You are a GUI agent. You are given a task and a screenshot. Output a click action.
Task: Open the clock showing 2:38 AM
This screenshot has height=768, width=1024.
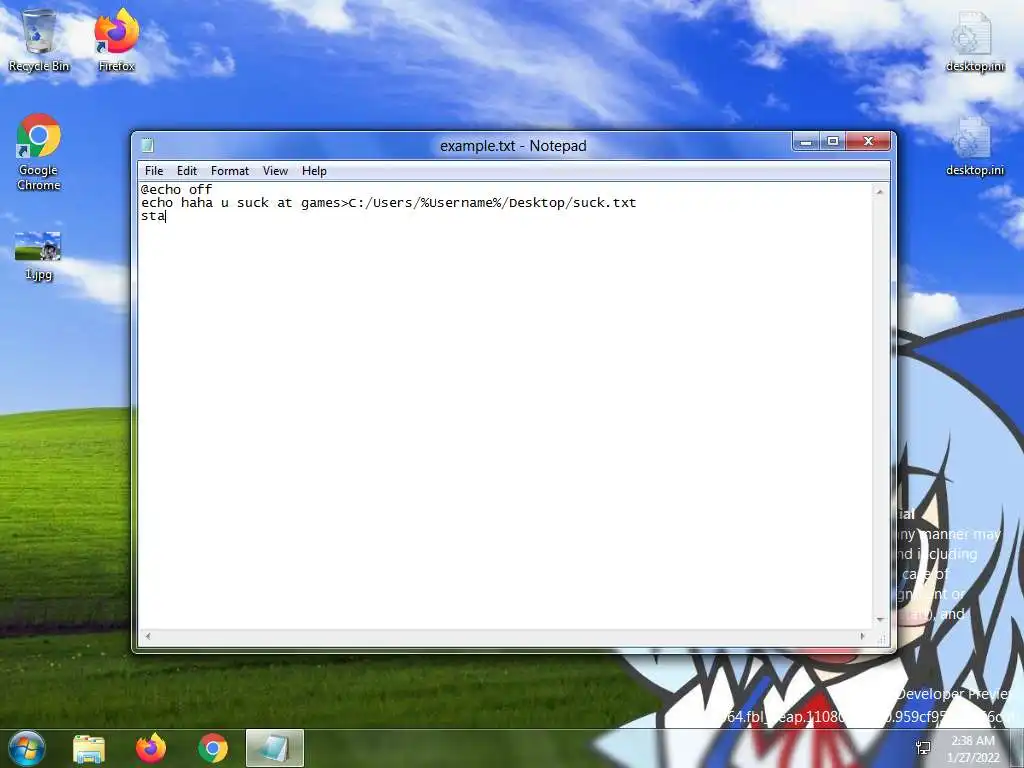973,748
